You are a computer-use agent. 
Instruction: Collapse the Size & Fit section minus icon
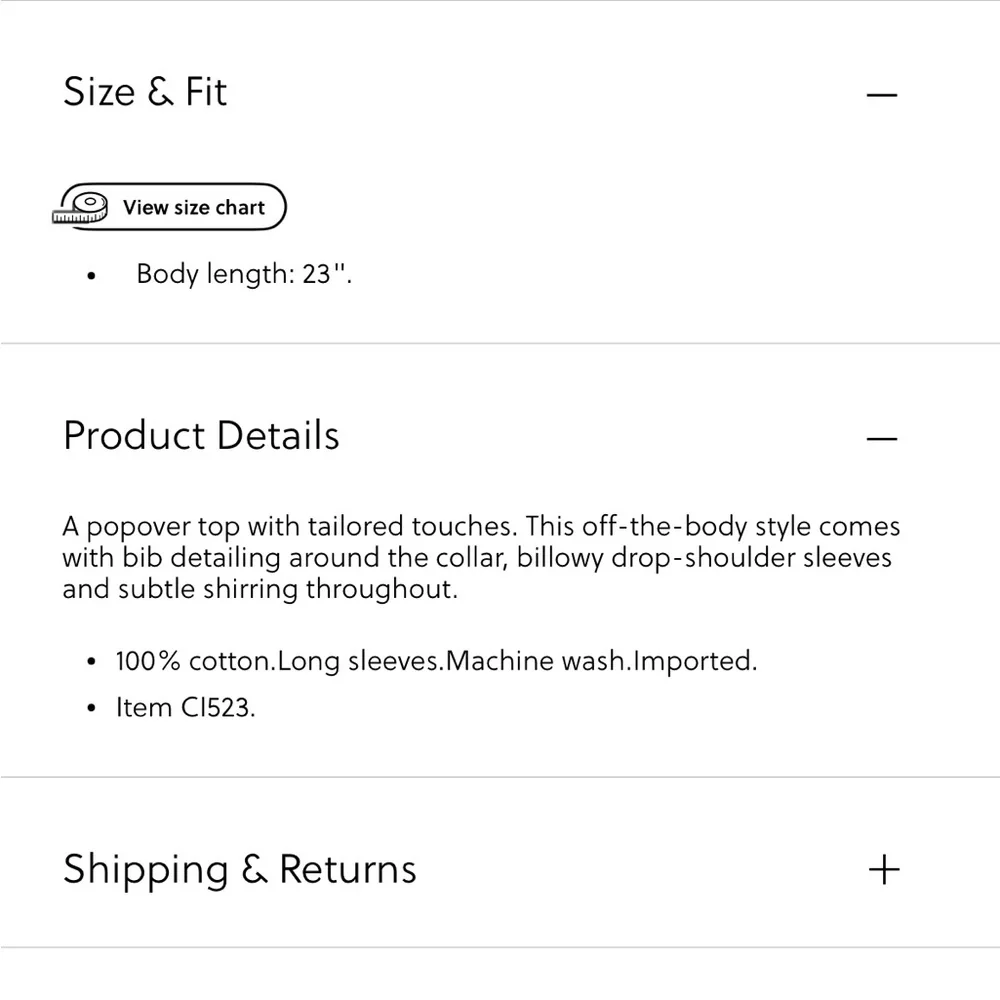click(x=882, y=95)
